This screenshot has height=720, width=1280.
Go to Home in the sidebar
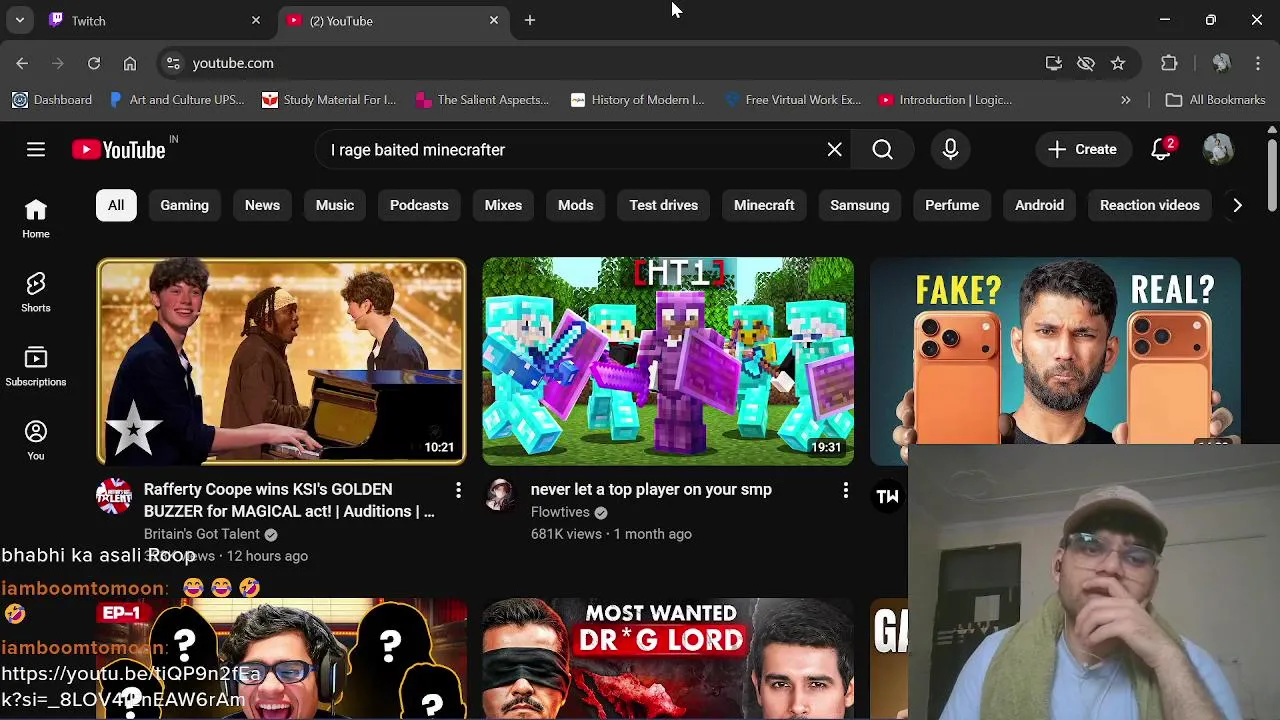coord(36,219)
